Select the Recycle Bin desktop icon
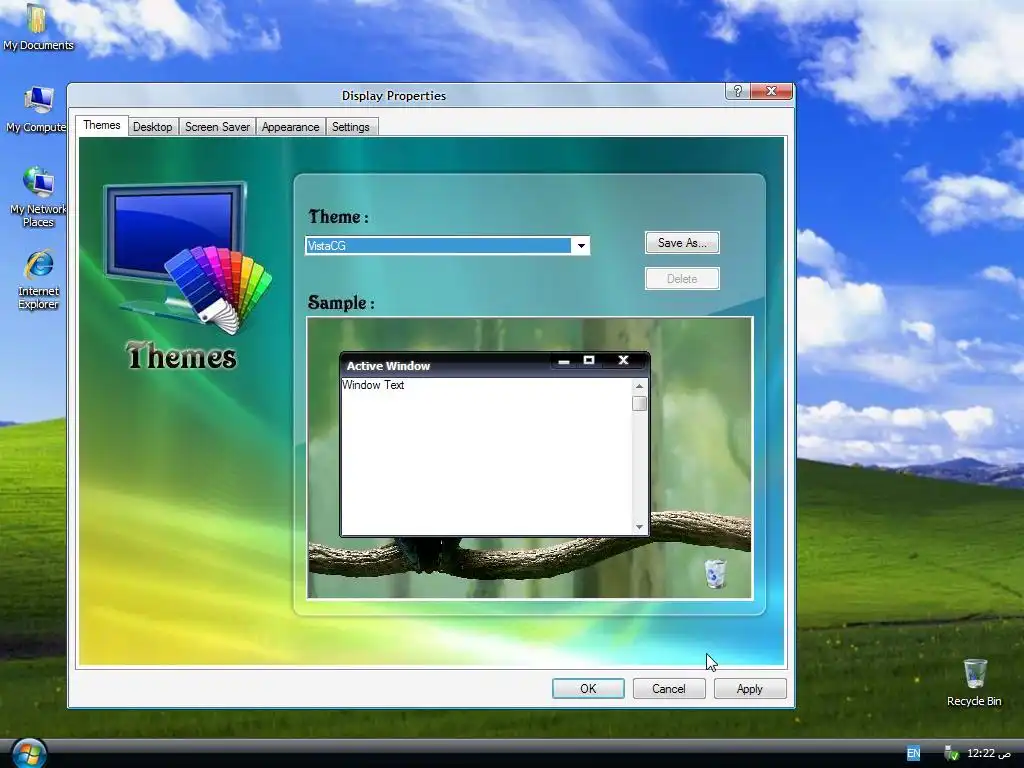This screenshot has width=1024, height=768. click(974, 683)
